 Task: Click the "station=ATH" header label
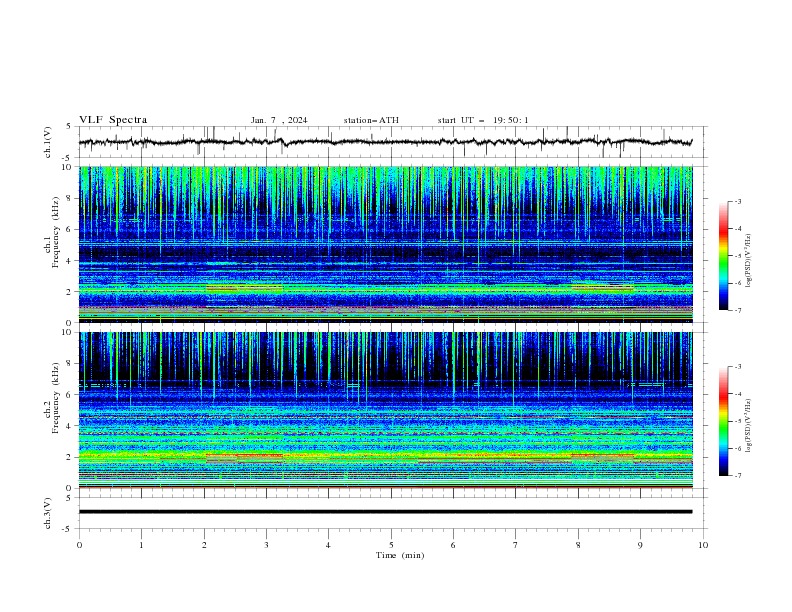(371, 120)
